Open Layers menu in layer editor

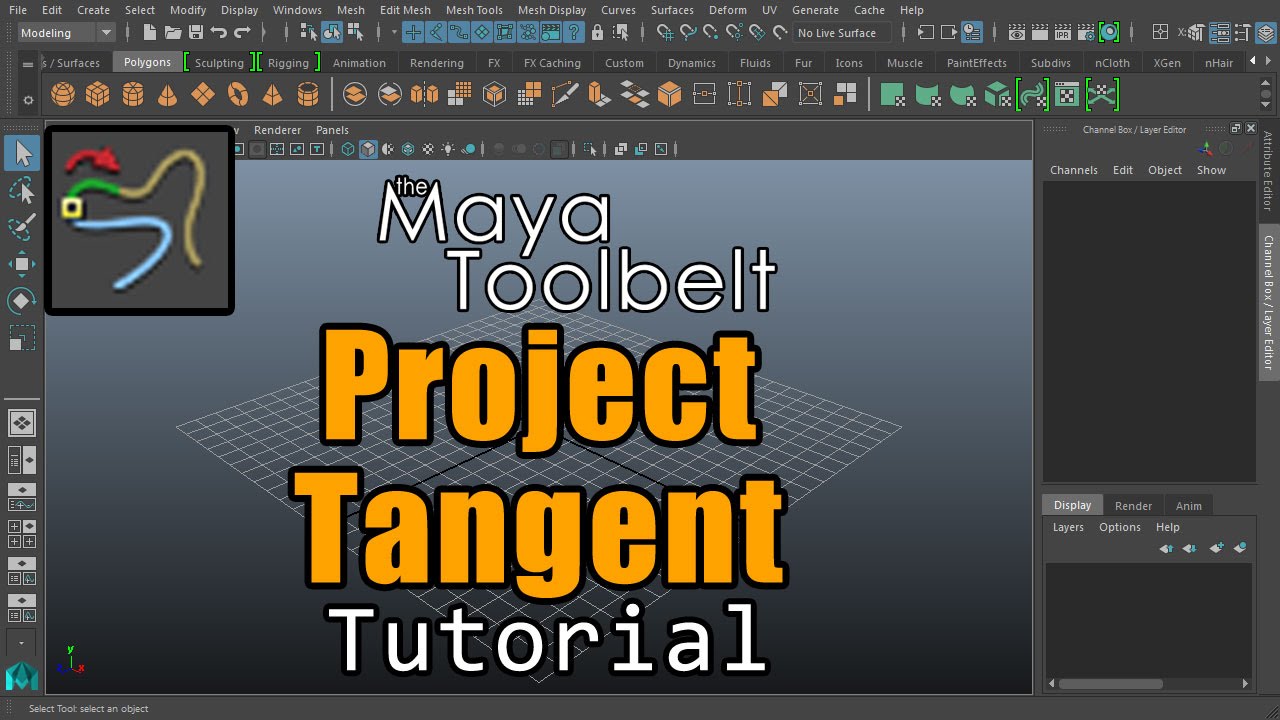pos(1068,527)
